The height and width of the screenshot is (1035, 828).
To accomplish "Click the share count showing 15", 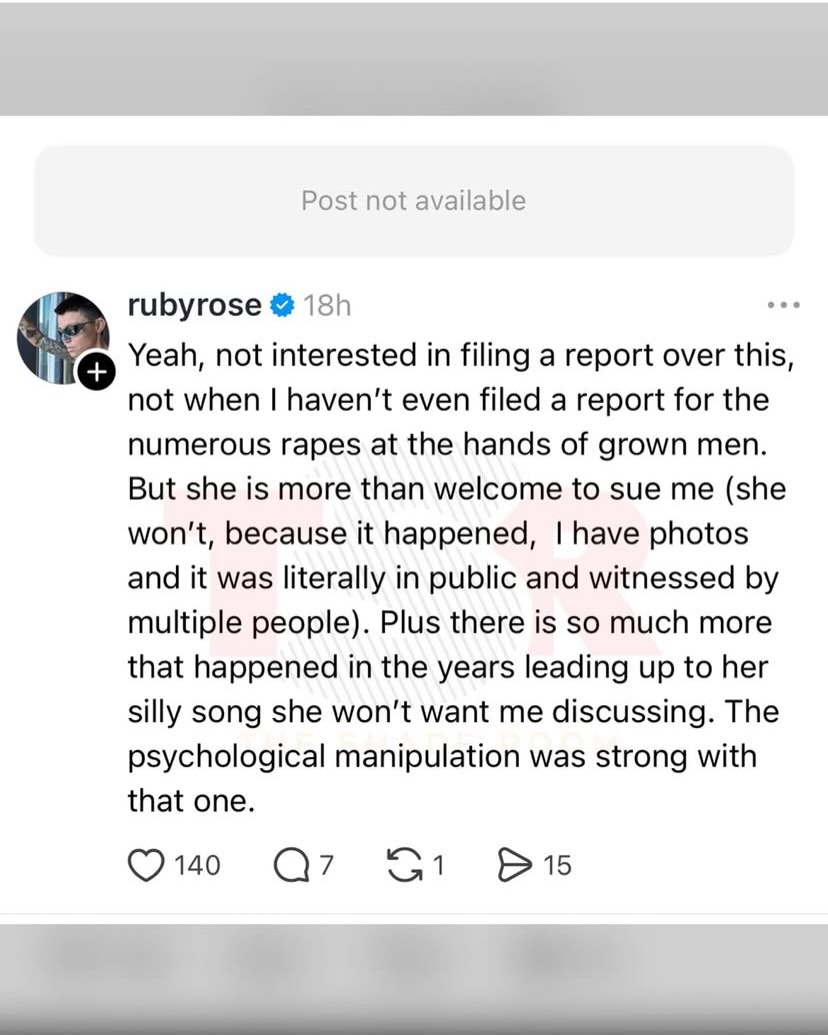I will [557, 865].
